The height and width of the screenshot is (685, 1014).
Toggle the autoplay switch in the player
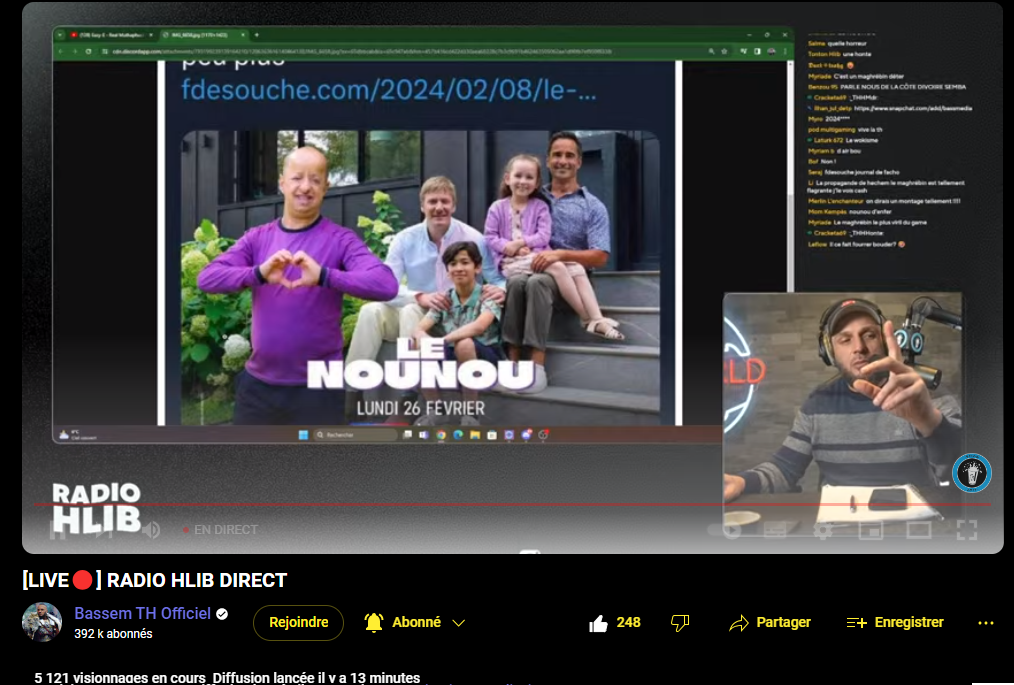(726, 530)
